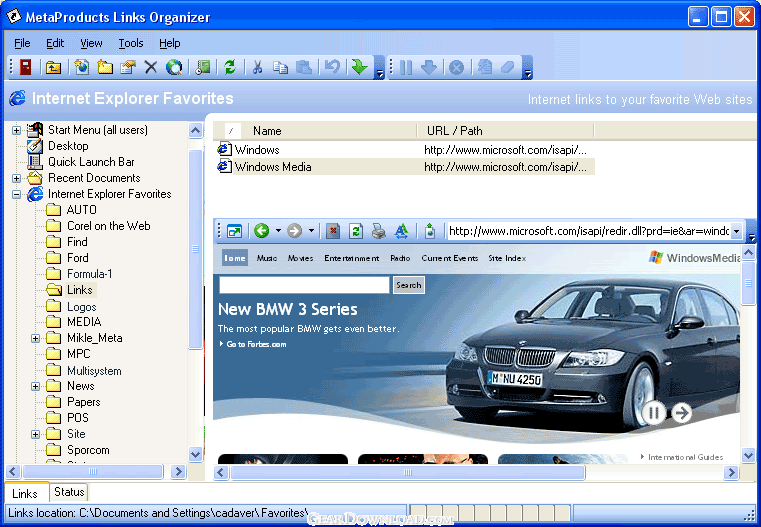This screenshot has height=527, width=761.
Task: Click the web page search text box
Action: (304, 285)
